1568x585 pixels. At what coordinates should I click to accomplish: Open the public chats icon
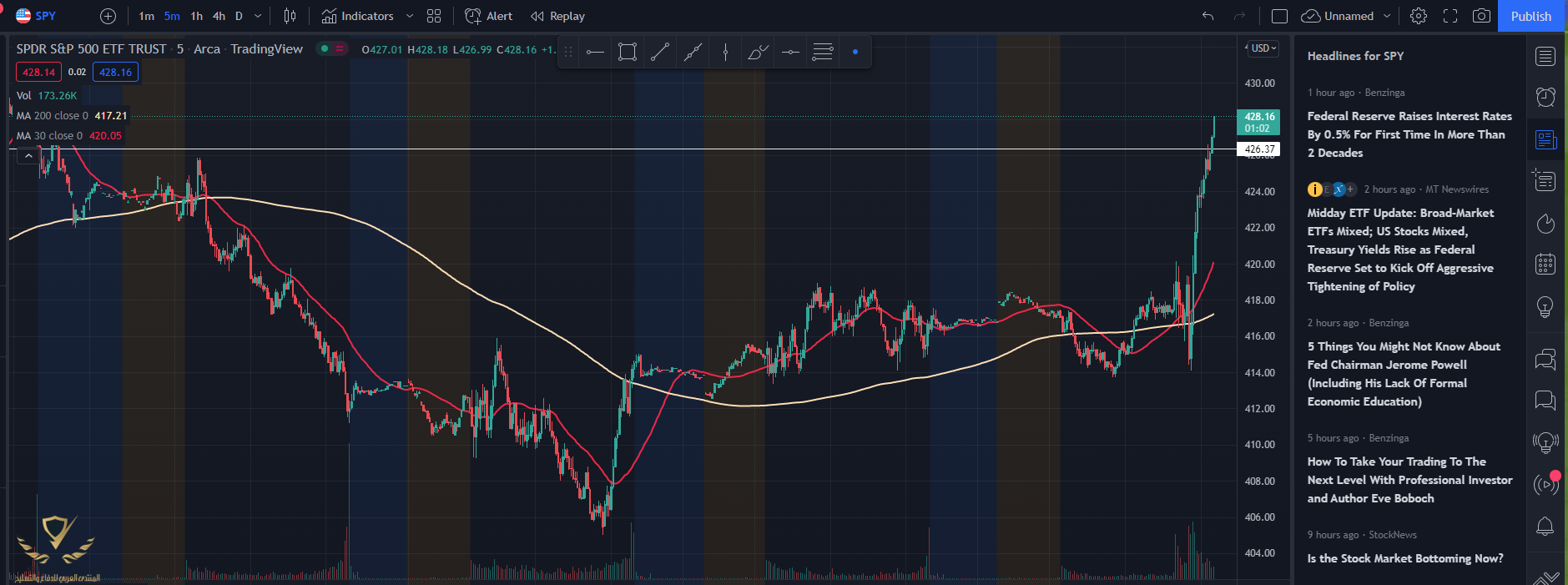pyautogui.click(x=1545, y=359)
